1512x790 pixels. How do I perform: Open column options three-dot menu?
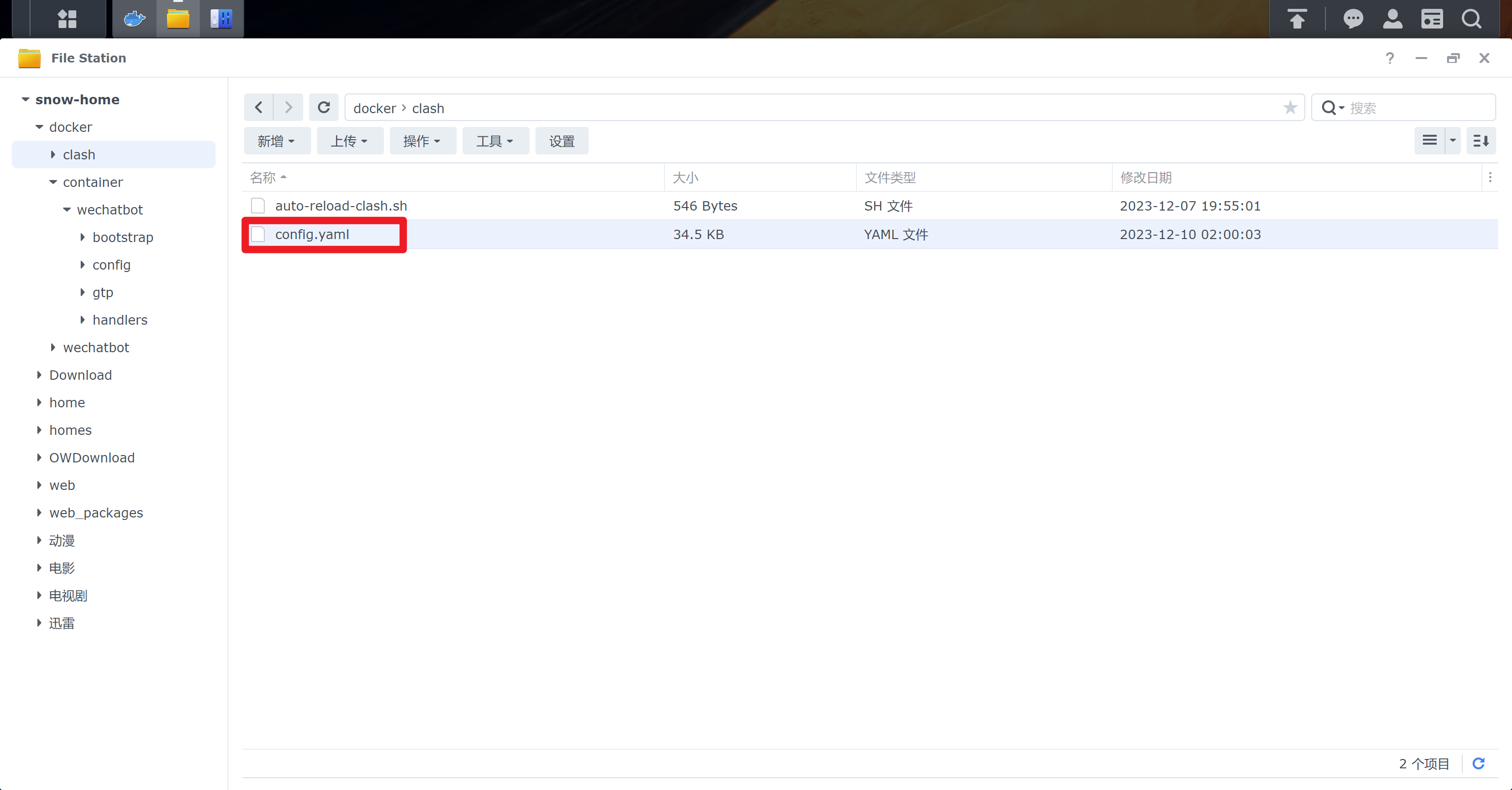1490,177
